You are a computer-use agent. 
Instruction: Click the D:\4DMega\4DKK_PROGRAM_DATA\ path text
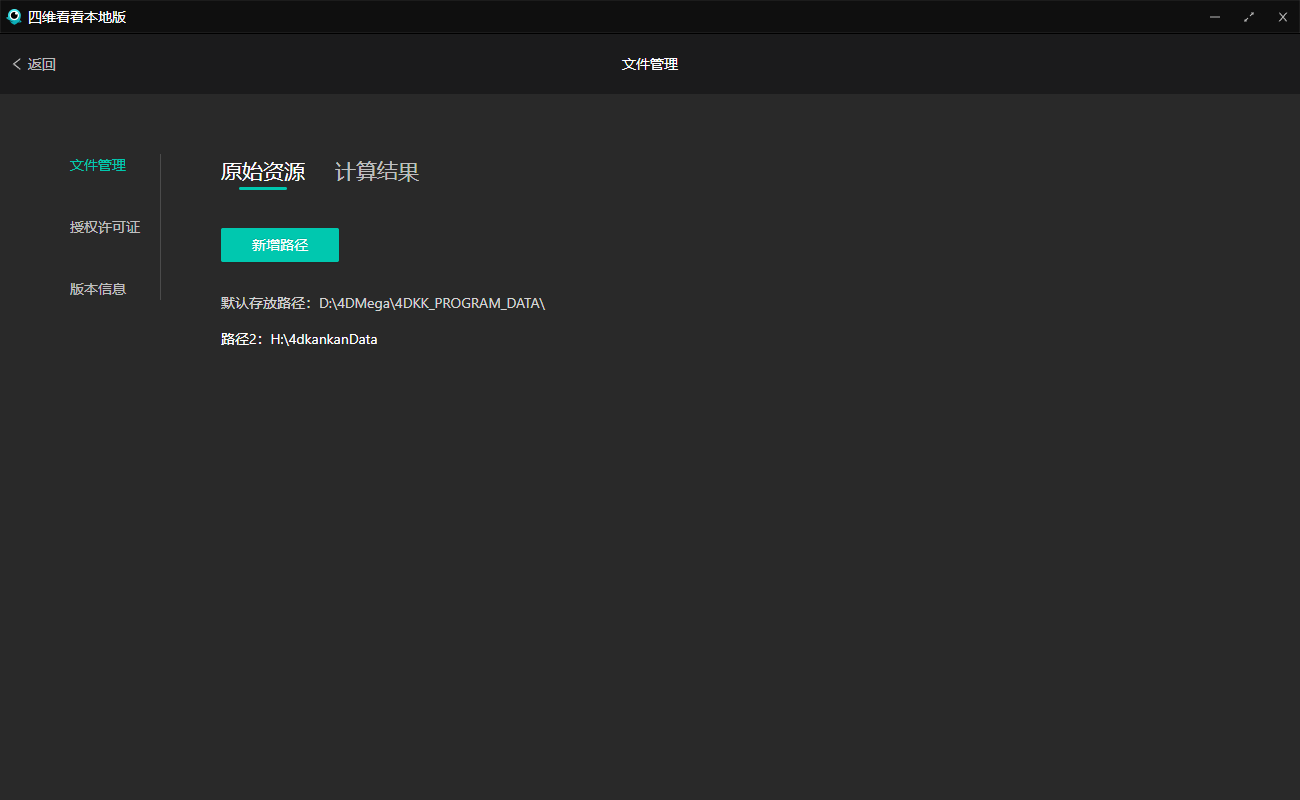tap(432, 303)
